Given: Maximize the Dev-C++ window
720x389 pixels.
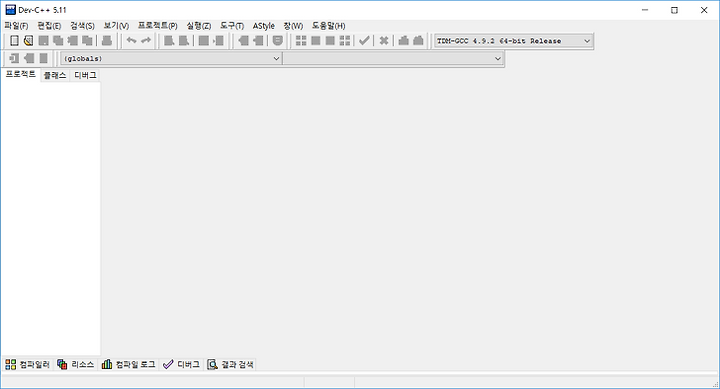Looking at the screenshot, I should coord(674,10).
